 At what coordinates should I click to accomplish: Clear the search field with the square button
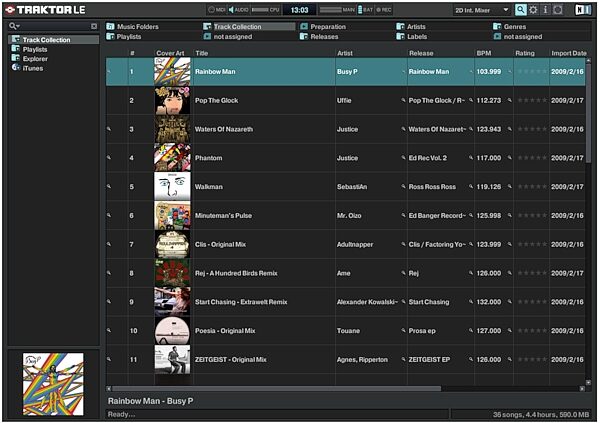point(94,26)
